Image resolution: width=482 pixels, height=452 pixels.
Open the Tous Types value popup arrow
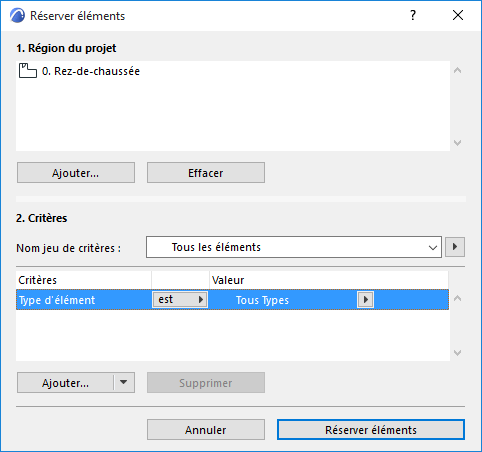[365, 299]
